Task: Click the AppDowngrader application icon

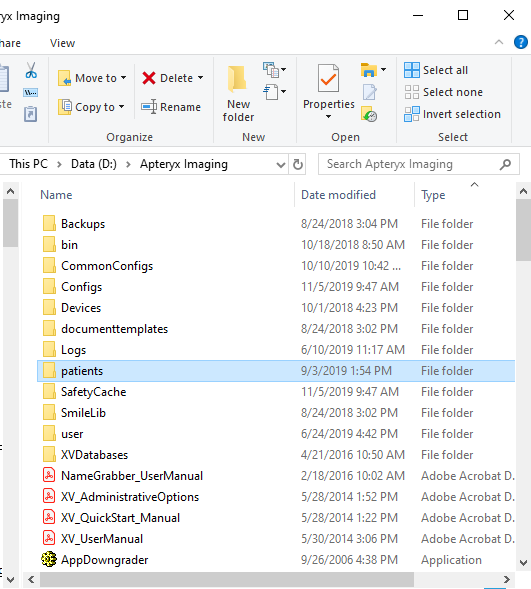Action: click(x=49, y=559)
